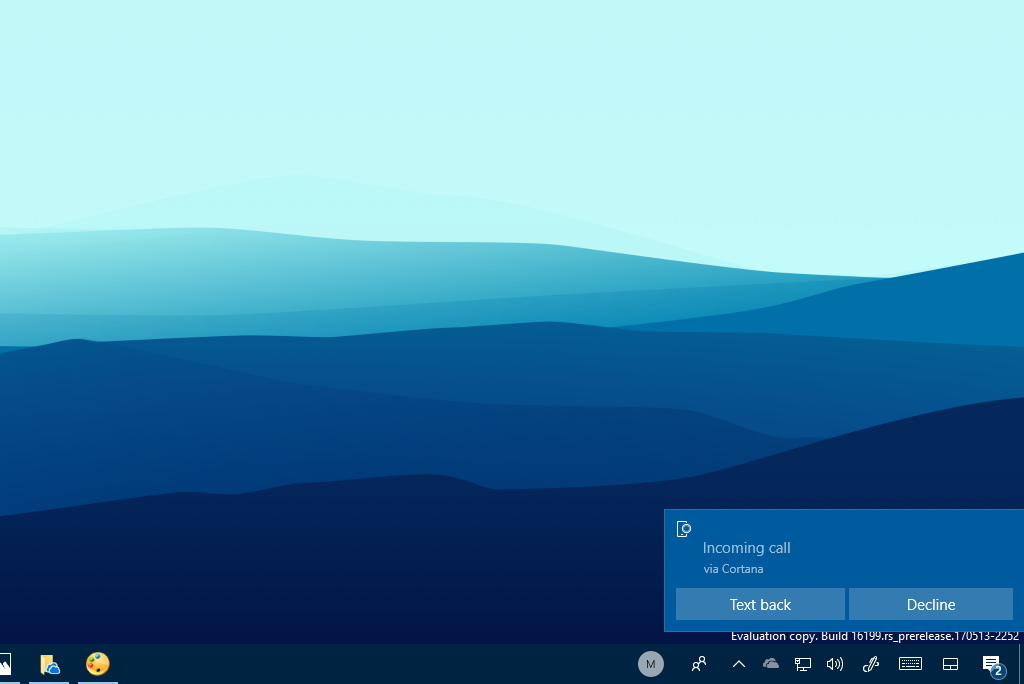Open the volume speaker control
Screen dimensions: 1024x684
coord(835,664)
